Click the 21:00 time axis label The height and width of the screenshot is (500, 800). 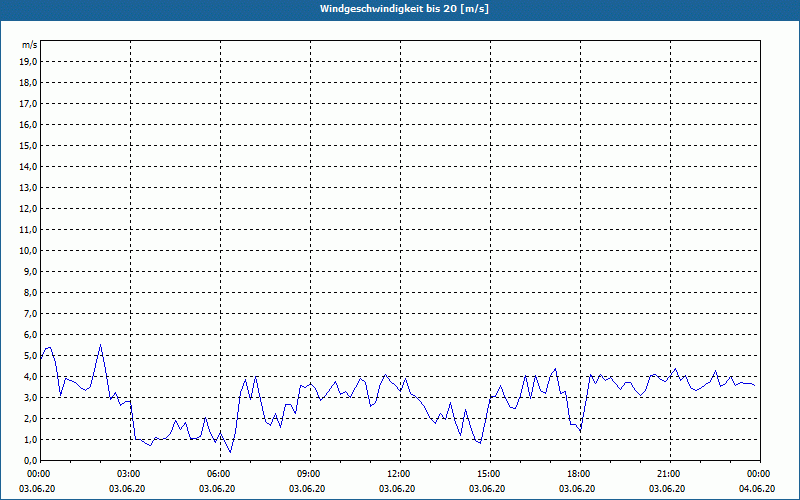667,474
